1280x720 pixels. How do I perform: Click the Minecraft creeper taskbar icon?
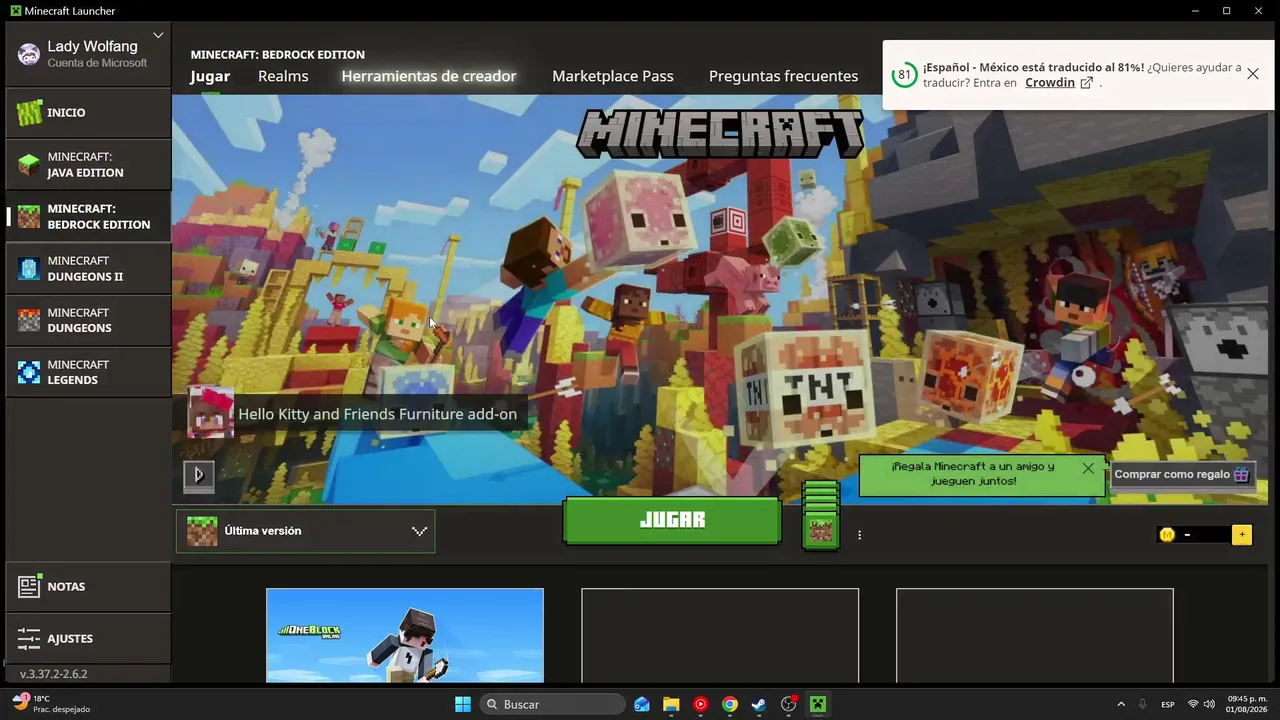click(818, 704)
